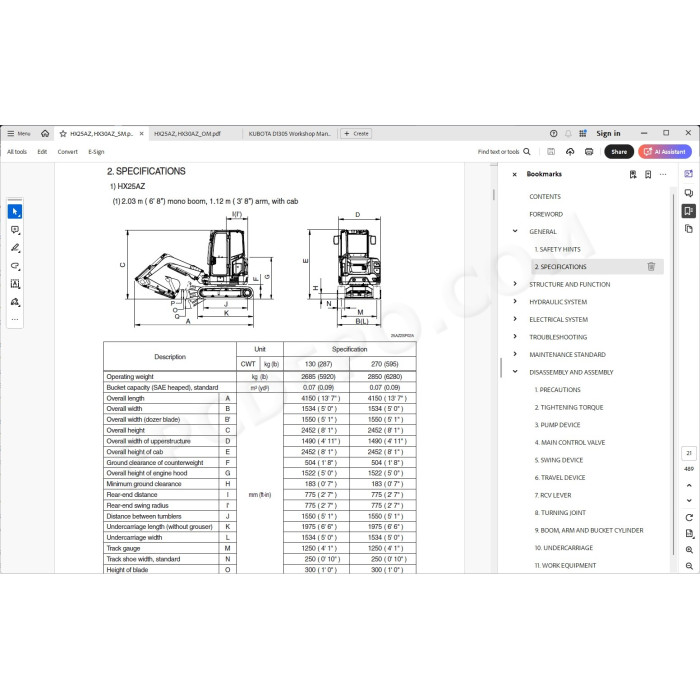Screen dimensions: 700x700
Task: Zoom in on the document
Action: click(x=689, y=550)
